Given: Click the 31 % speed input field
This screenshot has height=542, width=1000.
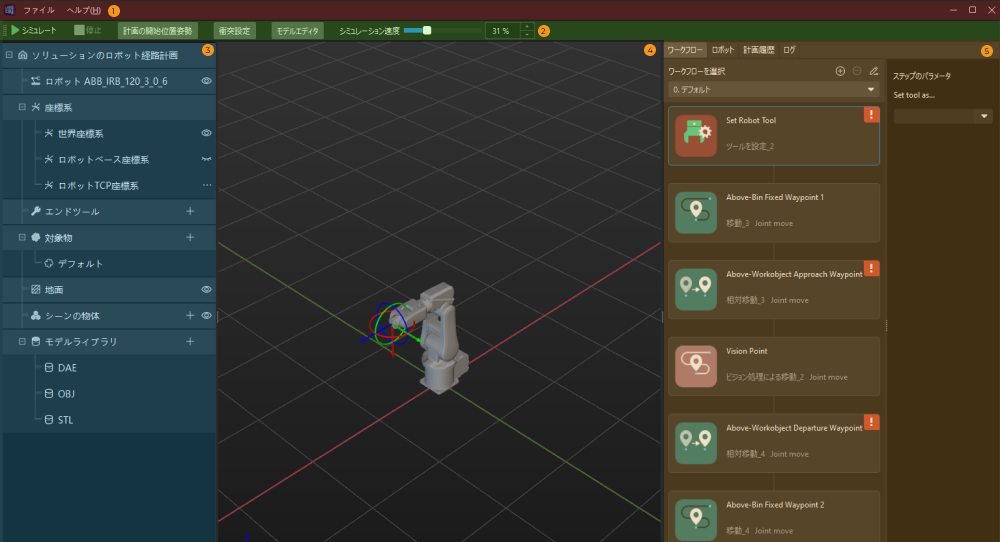Looking at the screenshot, I should tap(502, 31).
